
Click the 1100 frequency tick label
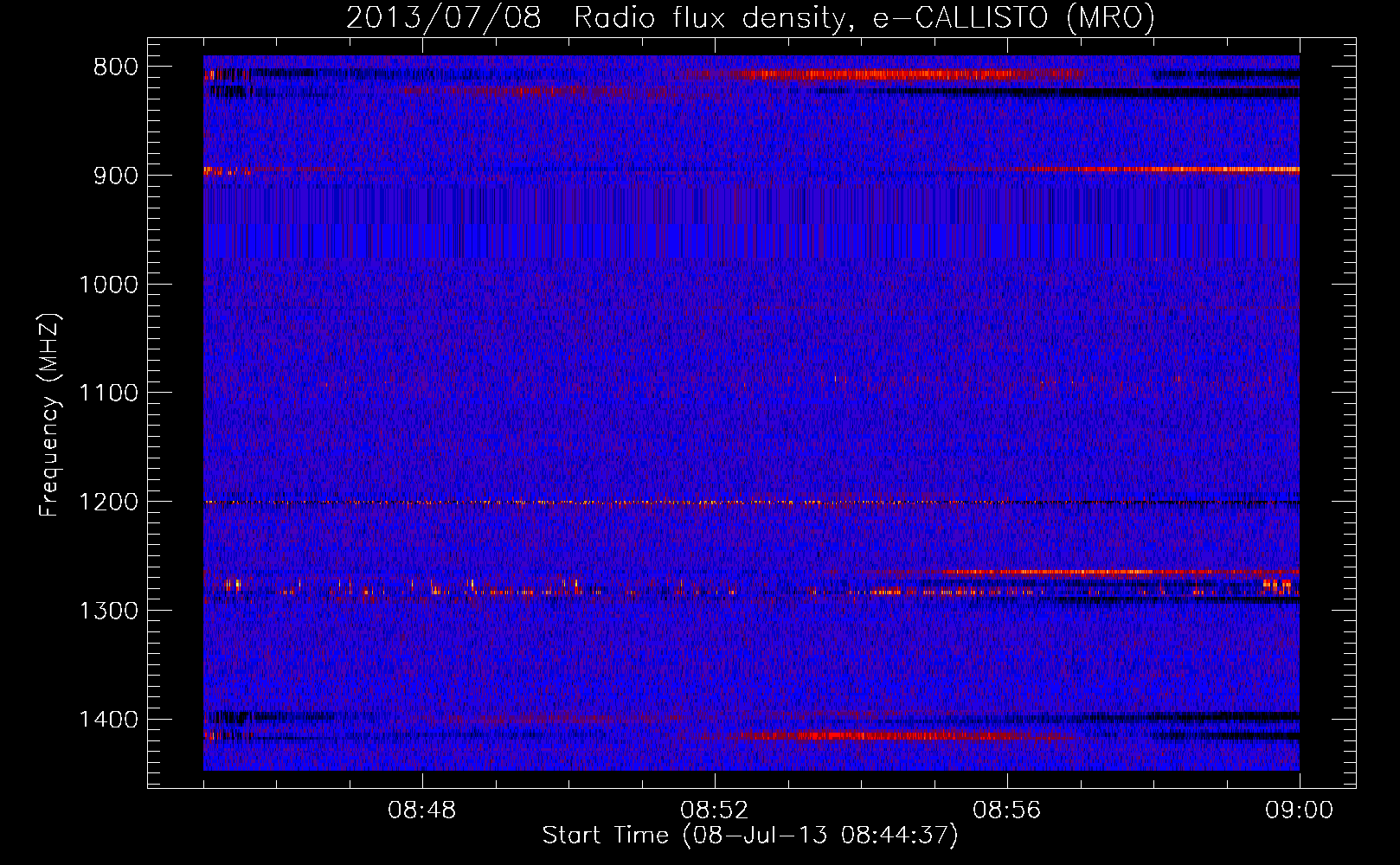(108, 394)
